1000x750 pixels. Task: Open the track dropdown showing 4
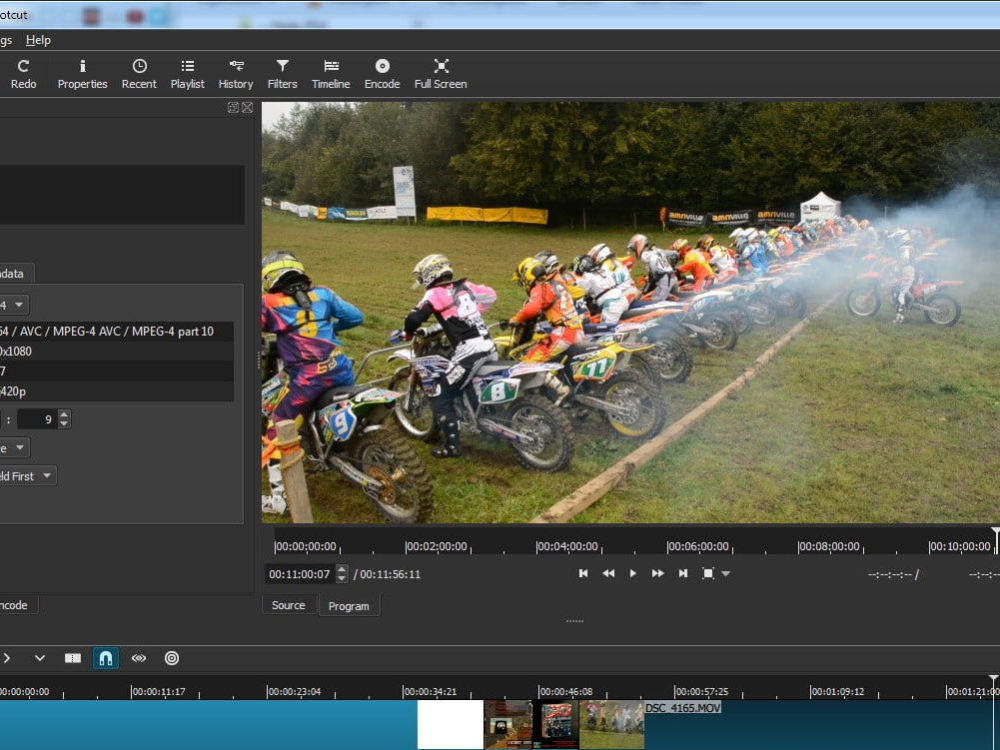[x=13, y=305]
